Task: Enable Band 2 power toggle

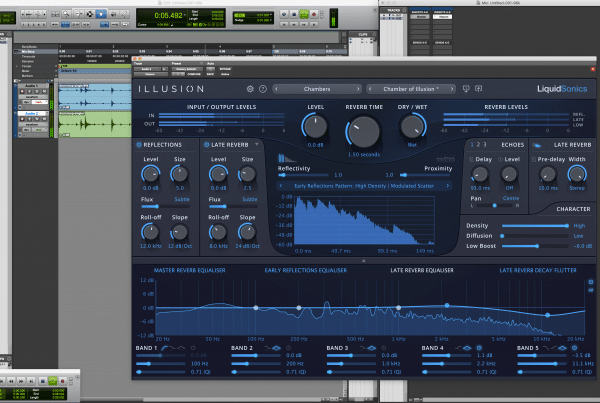Action: pyautogui.click(x=289, y=348)
